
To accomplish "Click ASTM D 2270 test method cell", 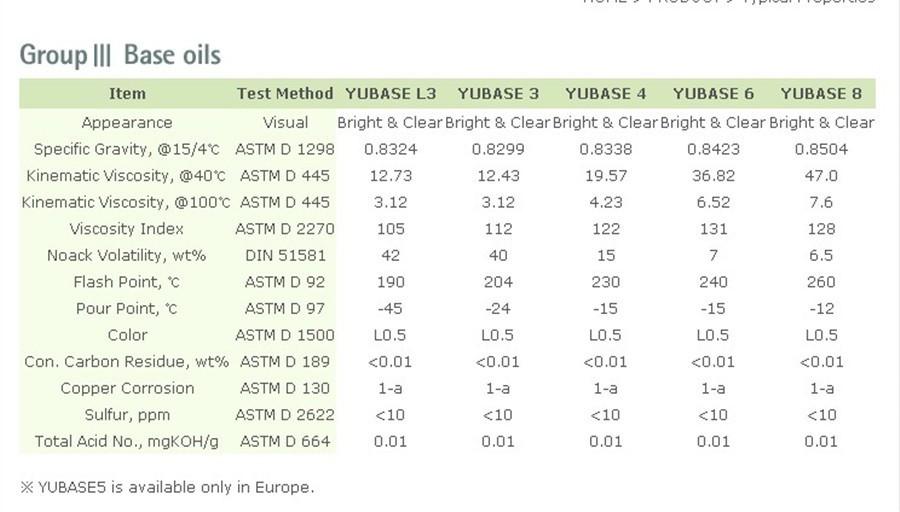I will coord(285,229).
